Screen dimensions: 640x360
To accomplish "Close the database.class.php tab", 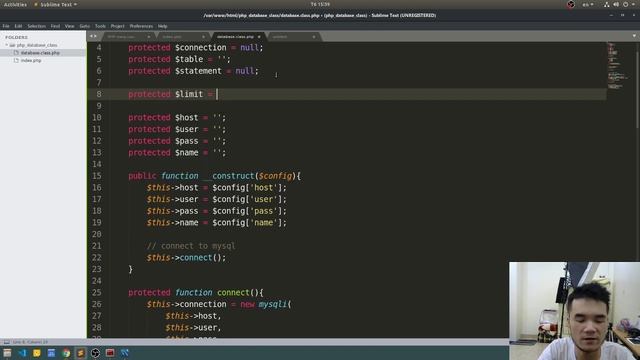I will click(259, 37).
